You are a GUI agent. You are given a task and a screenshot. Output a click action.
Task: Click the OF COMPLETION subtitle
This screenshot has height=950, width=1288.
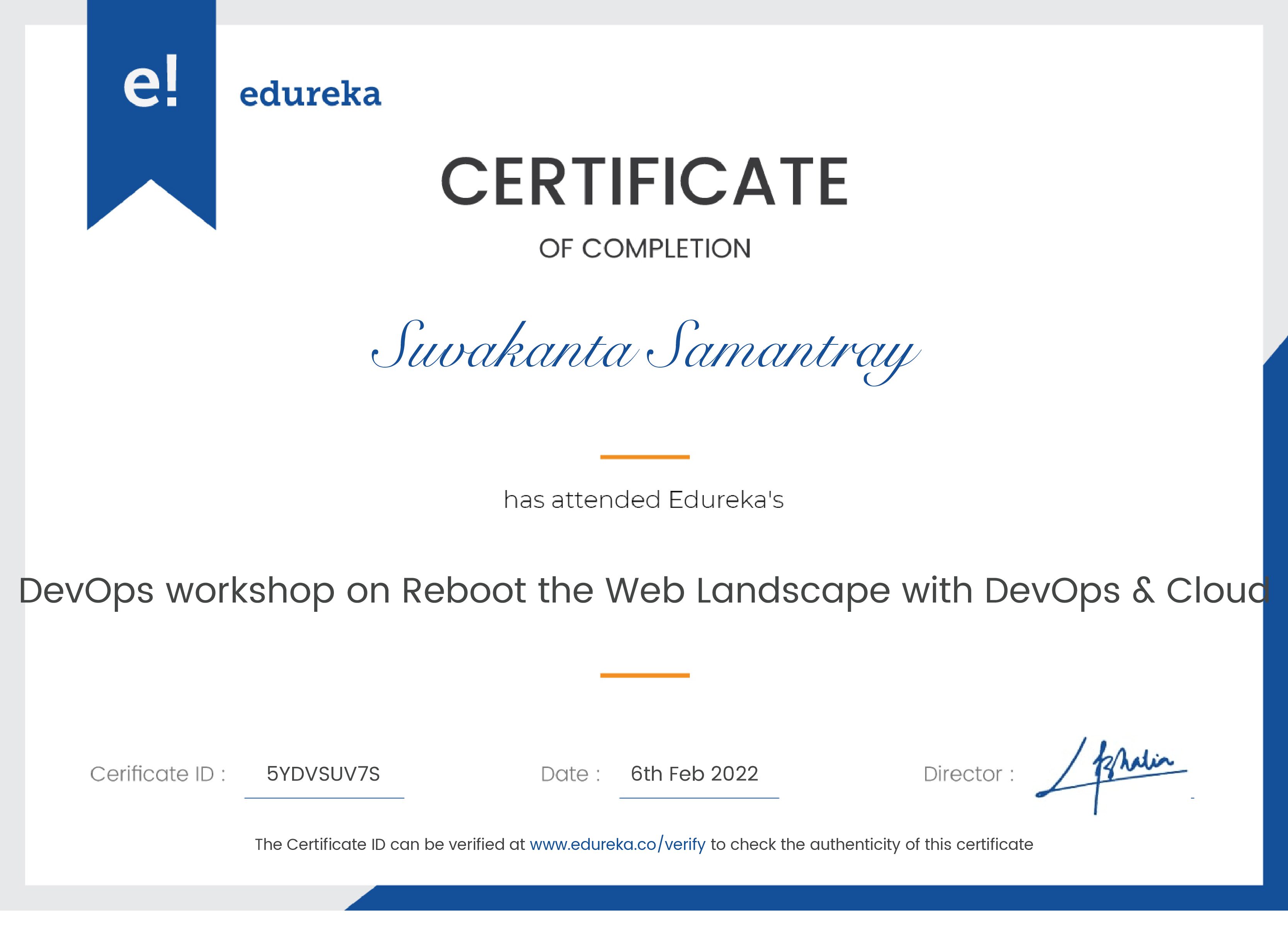645,249
